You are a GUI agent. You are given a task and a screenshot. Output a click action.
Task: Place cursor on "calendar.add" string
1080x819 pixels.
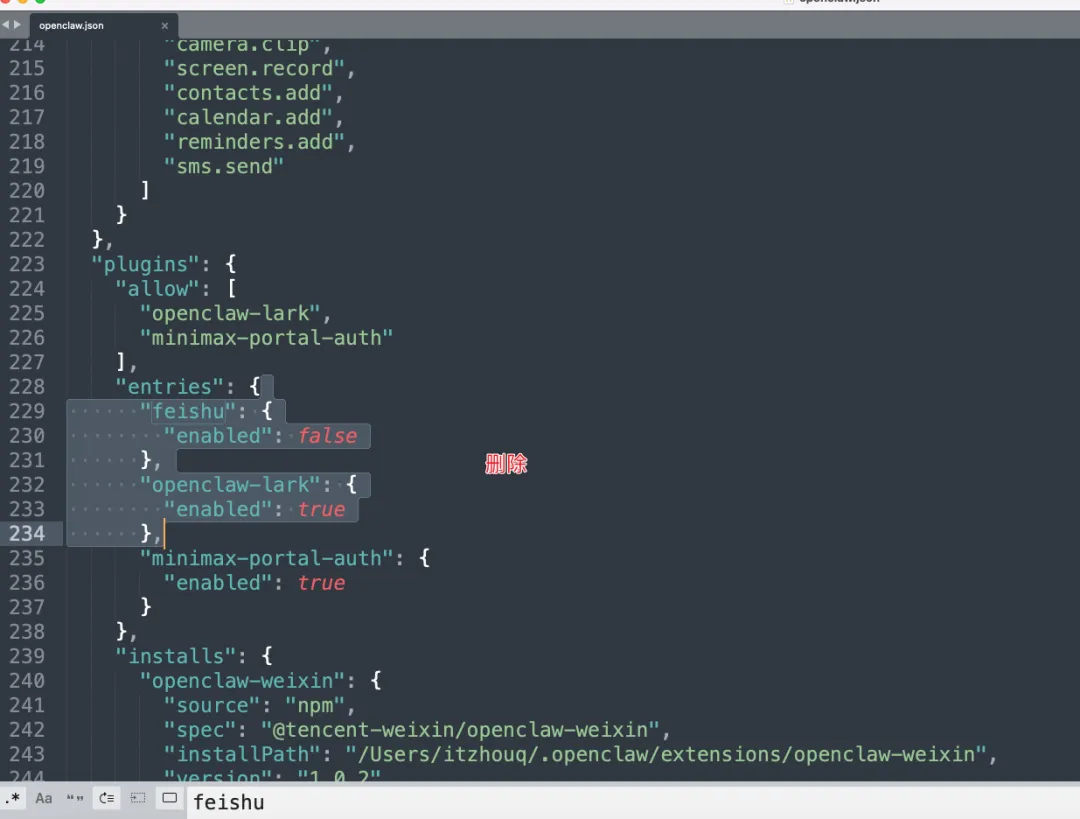tap(247, 118)
